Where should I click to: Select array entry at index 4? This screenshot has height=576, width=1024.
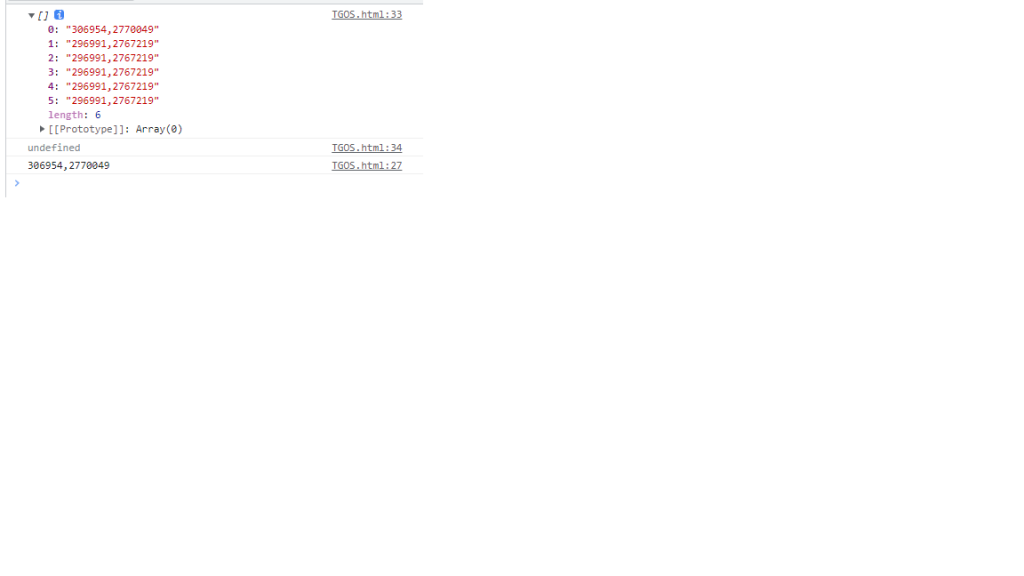coord(103,86)
